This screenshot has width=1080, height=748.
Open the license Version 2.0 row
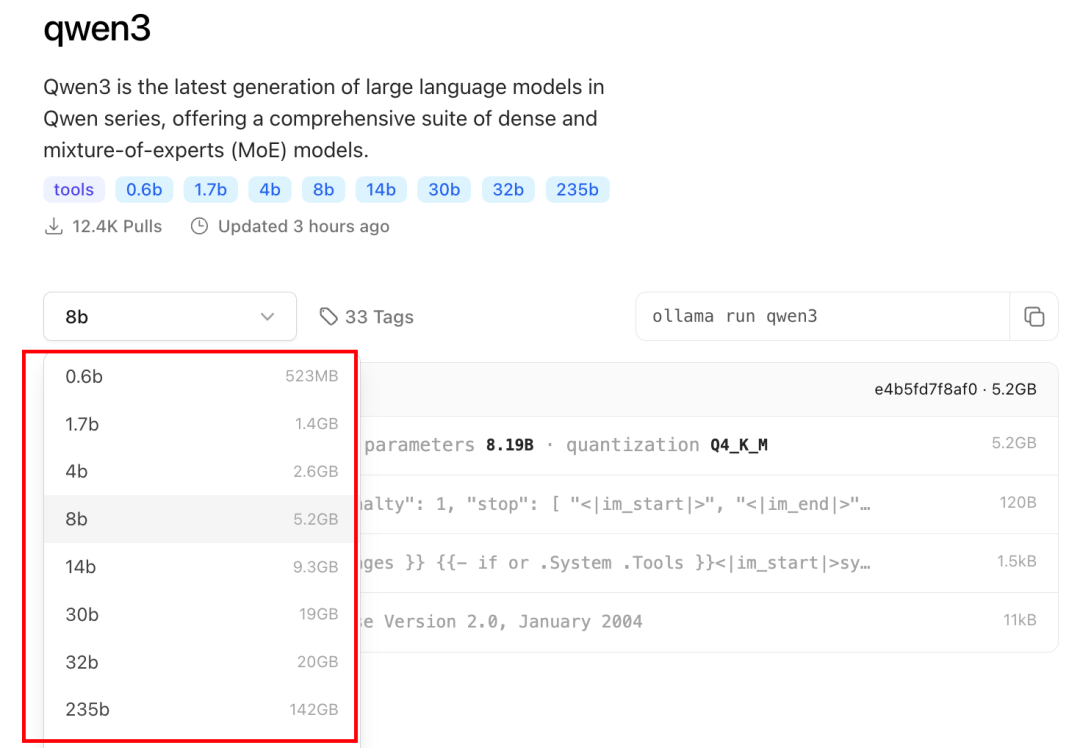(x=709, y=622)
